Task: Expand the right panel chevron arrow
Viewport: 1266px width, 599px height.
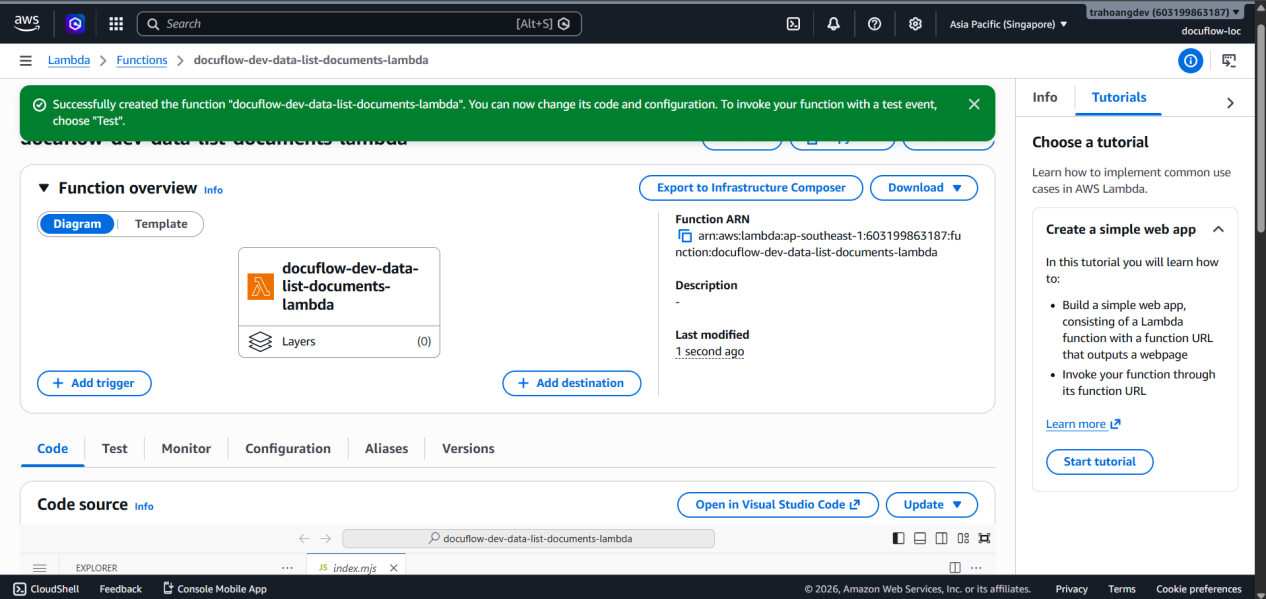Action: 1230,103
